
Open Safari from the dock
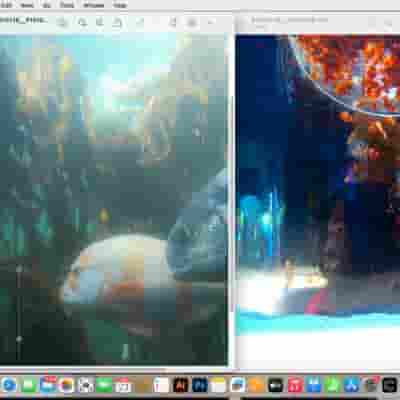coord(9,385)
